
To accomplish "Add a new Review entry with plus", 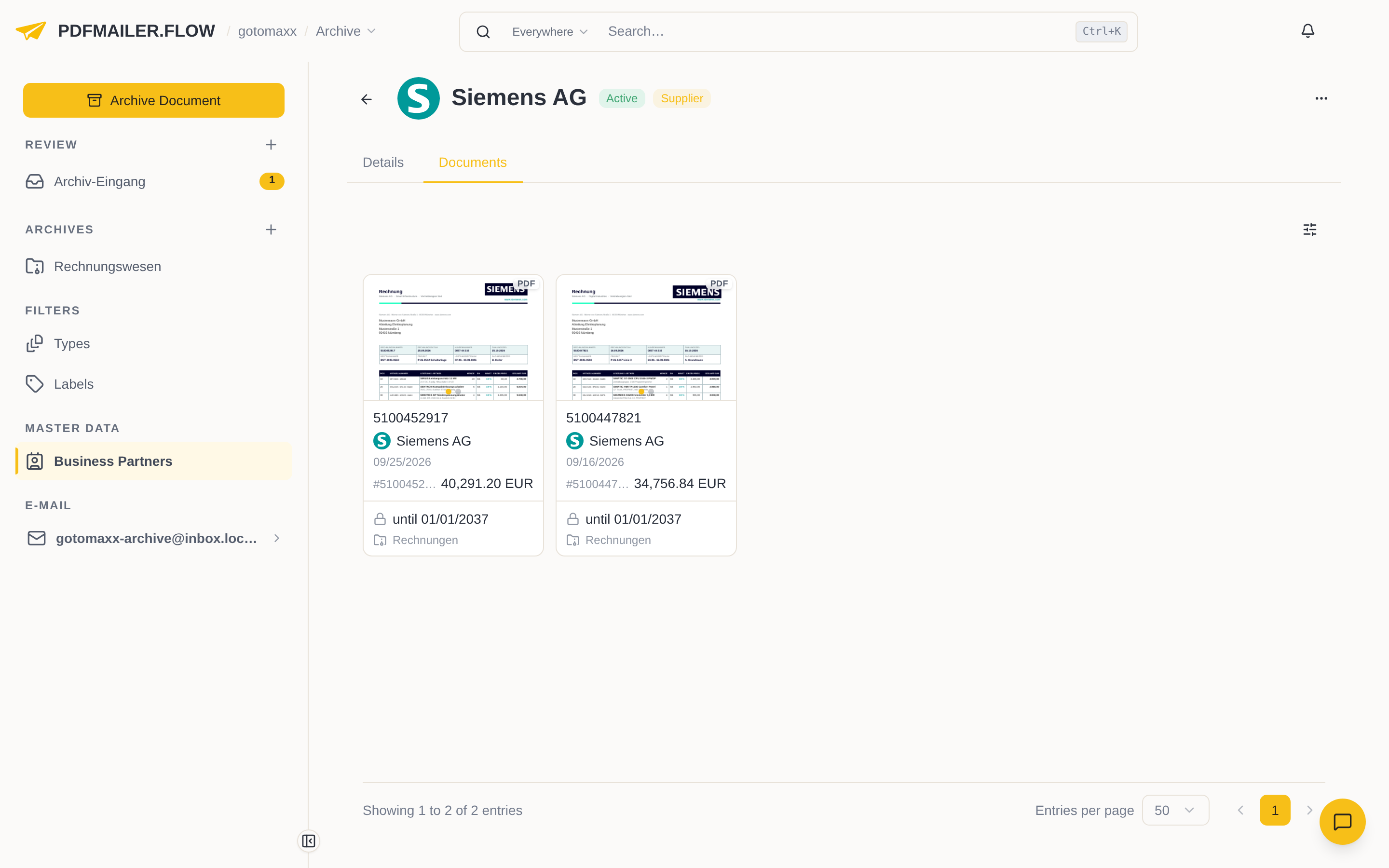I will point(271,145).
